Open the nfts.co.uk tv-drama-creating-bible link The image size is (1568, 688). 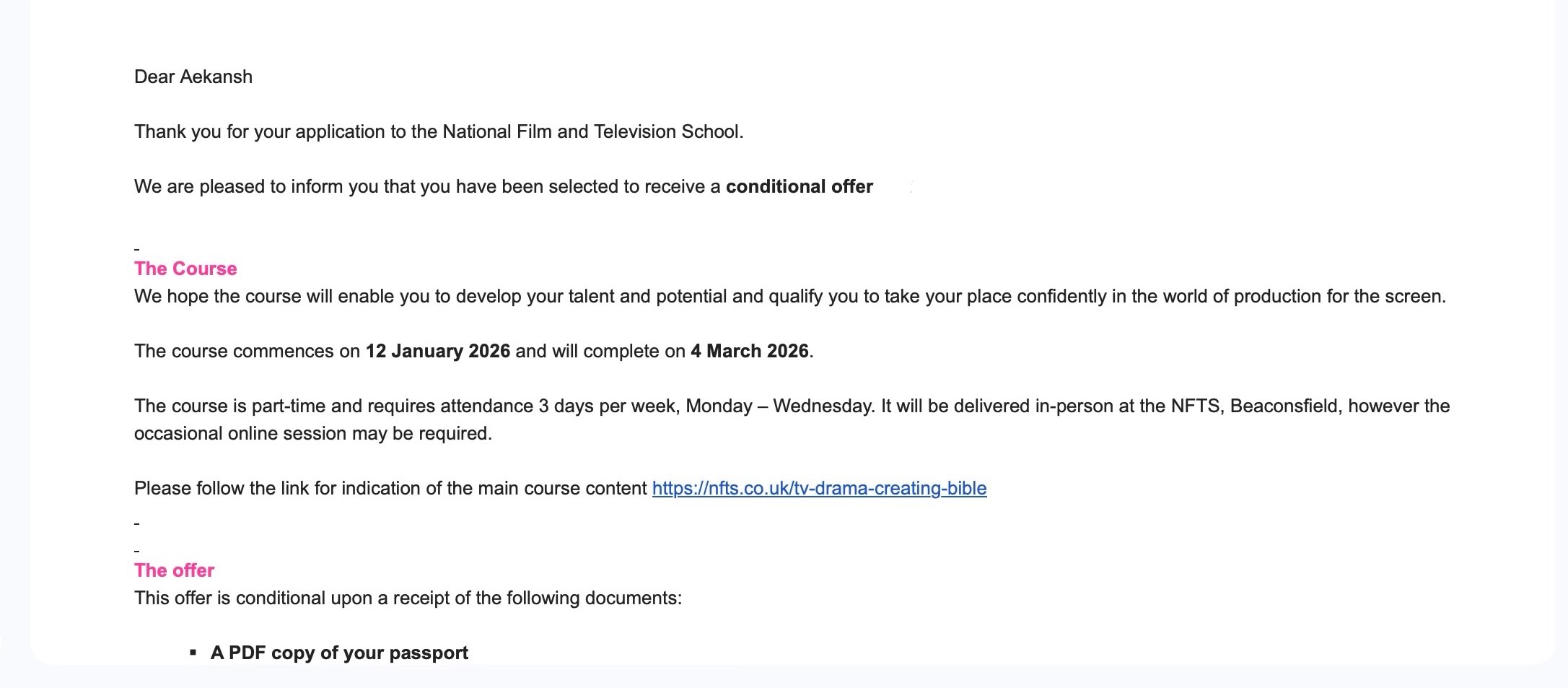coord(819,489)
